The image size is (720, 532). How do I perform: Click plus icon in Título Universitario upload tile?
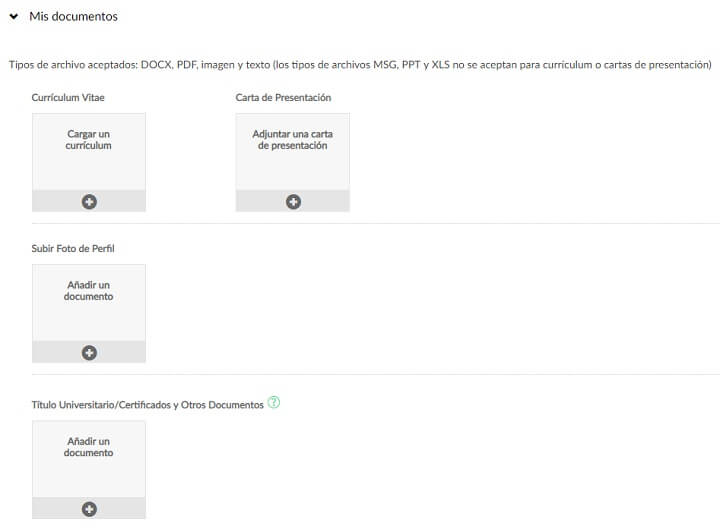point(89,509)
